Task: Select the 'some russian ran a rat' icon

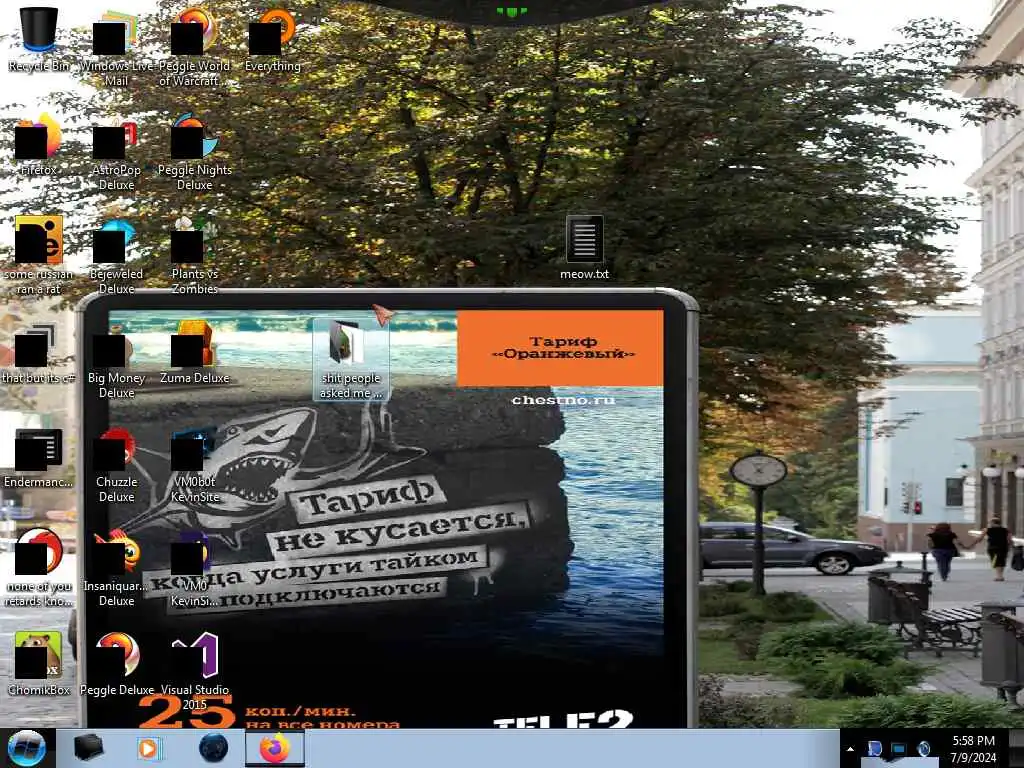Action: click(x=39, y=256)
